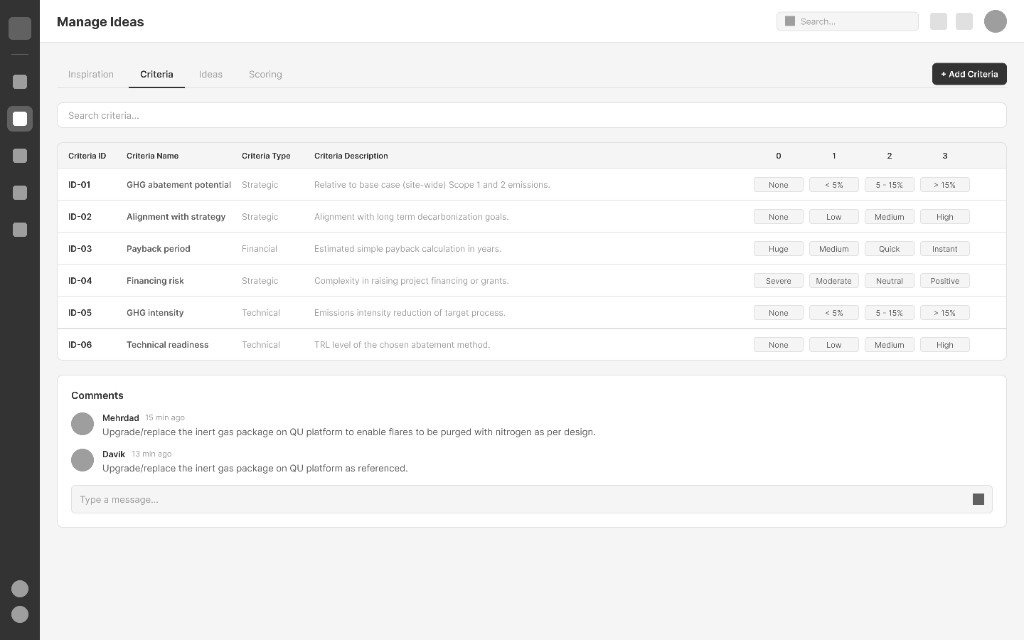
Task: Choose 'None' in the Technical readiness row
Action: (778, 345)
